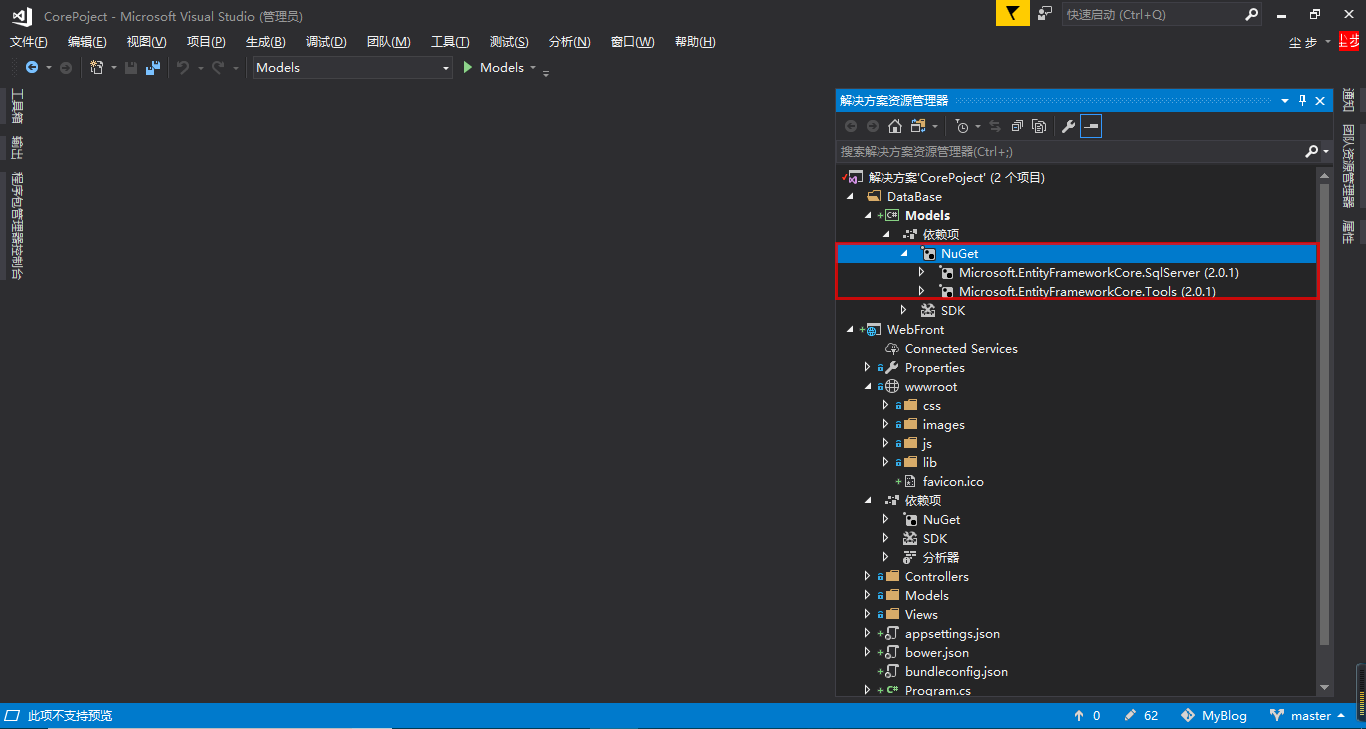Viewport: 1366px width, 729px height.
Task: Click the green Start Models run button
Action: point(467,68)
